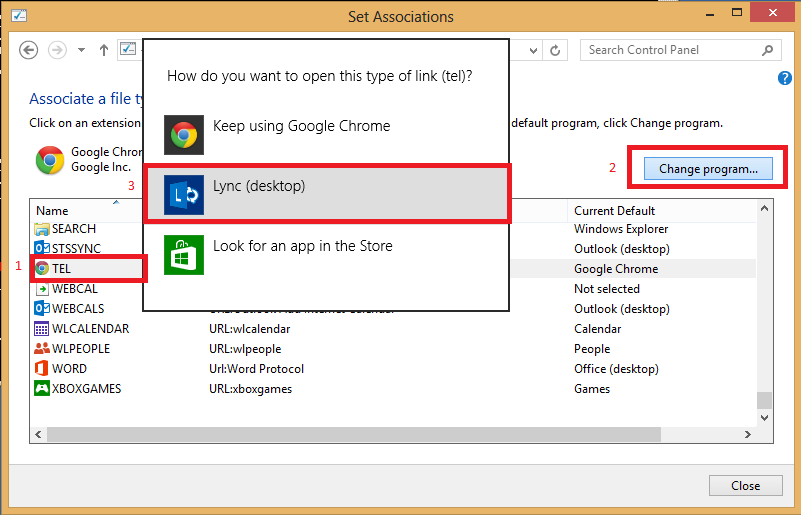The height and width of the screenshot is (515, 801).
Task: Click the Games default entry
Action: 592,388
